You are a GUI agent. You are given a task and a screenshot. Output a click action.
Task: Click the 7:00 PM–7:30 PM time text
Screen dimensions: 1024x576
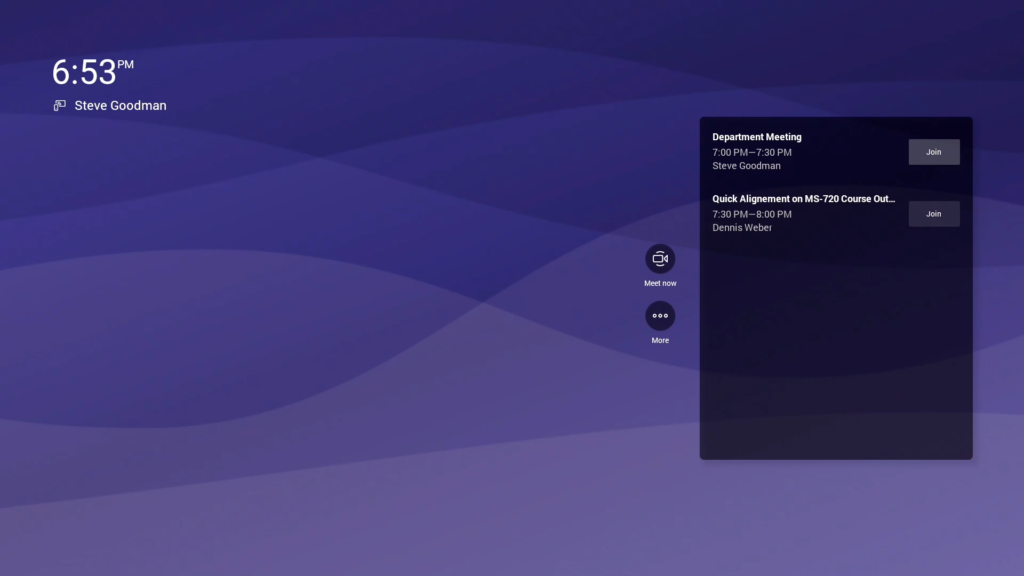(x=751, y=152)
